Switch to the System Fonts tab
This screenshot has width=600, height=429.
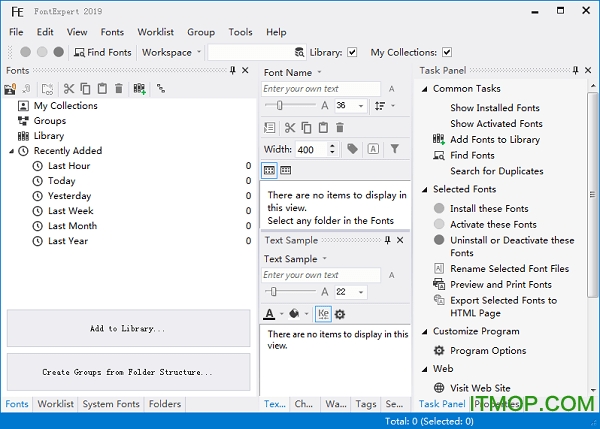tap(111, 404)
